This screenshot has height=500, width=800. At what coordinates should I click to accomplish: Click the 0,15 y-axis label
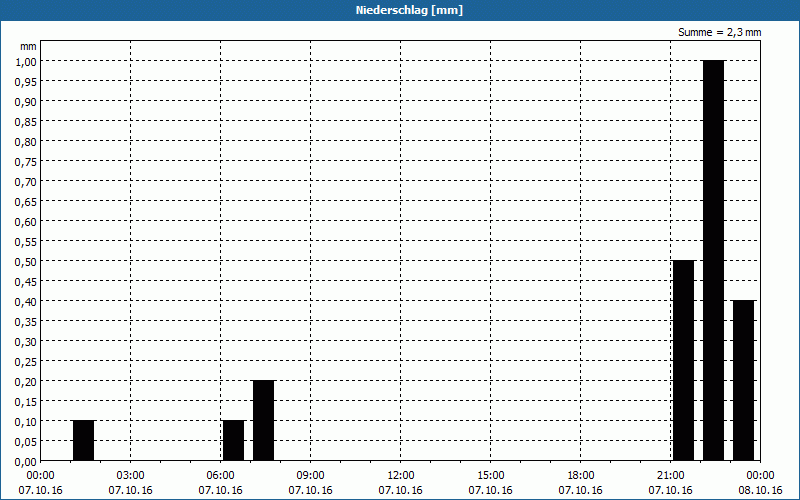(26, 402)
